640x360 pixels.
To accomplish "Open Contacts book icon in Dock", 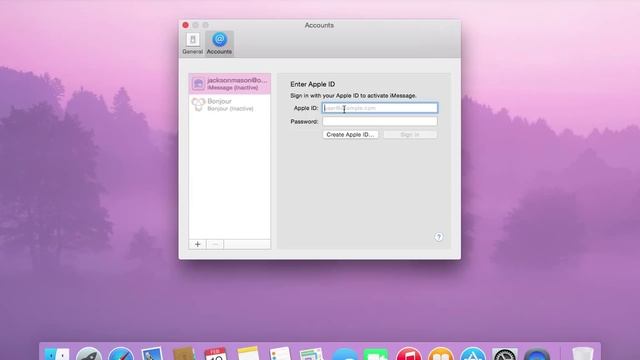I will pos(184,354).
